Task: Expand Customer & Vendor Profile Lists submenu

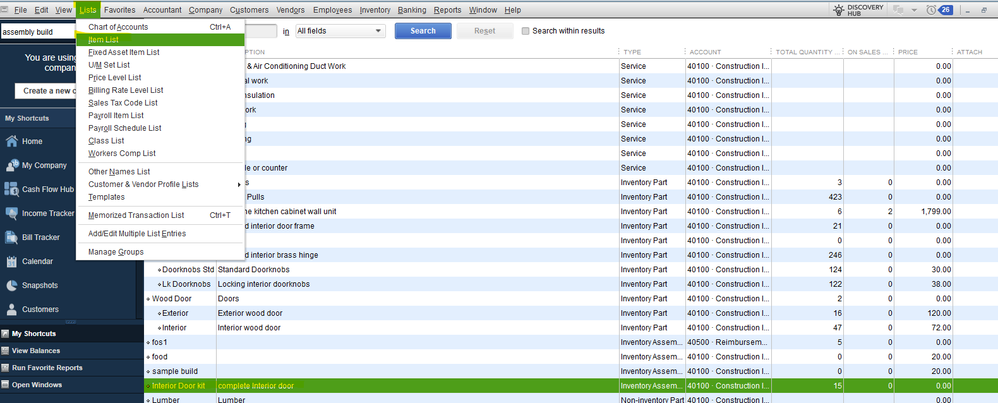Action: point(160,185)
